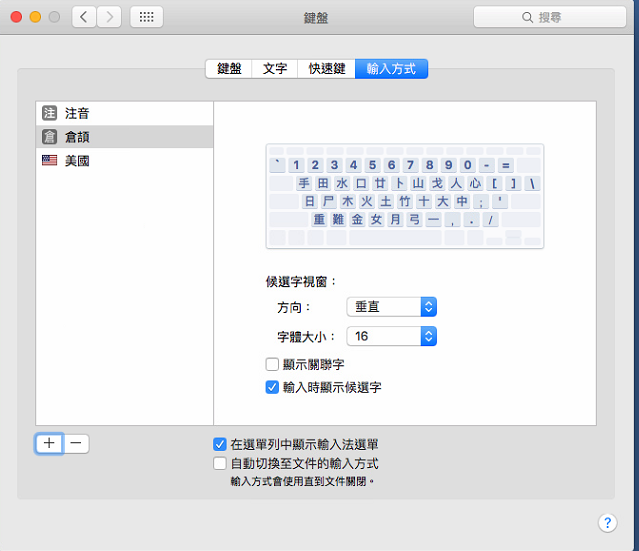Viewport: 639px width, 551px height.
Task: Click the 重 key on keyboard preview
Action: coord(319,219)
